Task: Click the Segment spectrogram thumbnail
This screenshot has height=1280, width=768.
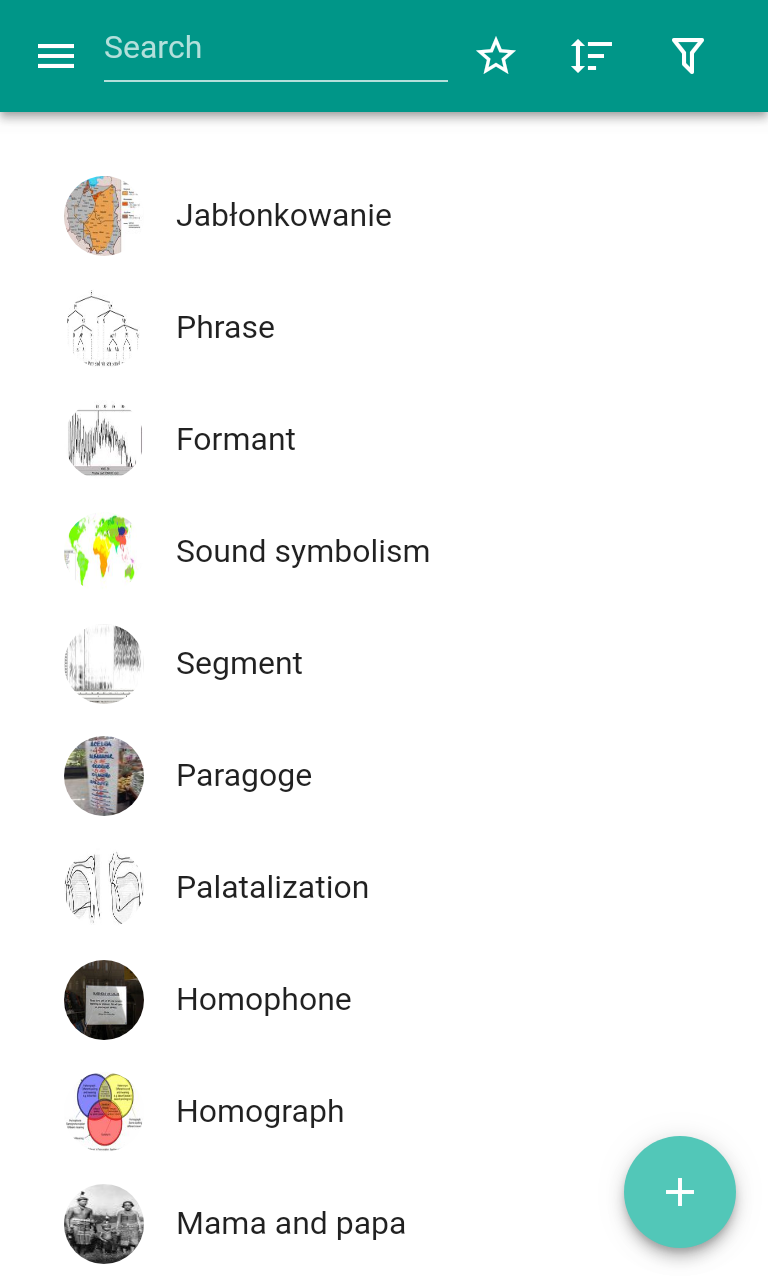Action: tap(104, 664)
